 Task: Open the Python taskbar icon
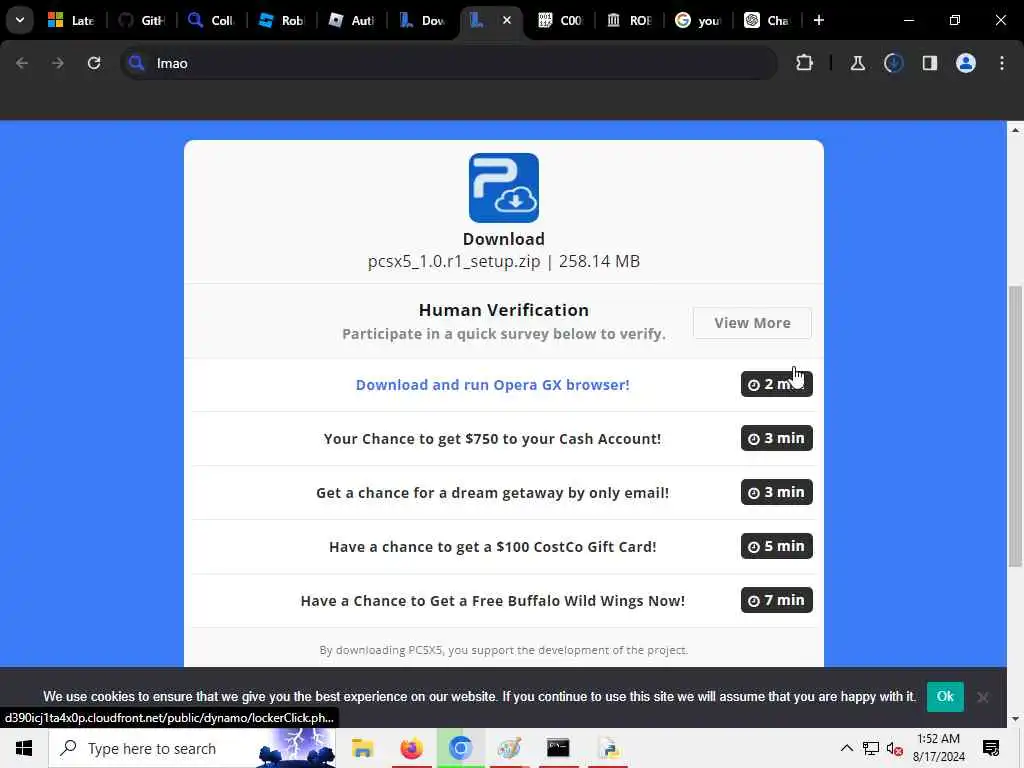(x=608, y=748)
